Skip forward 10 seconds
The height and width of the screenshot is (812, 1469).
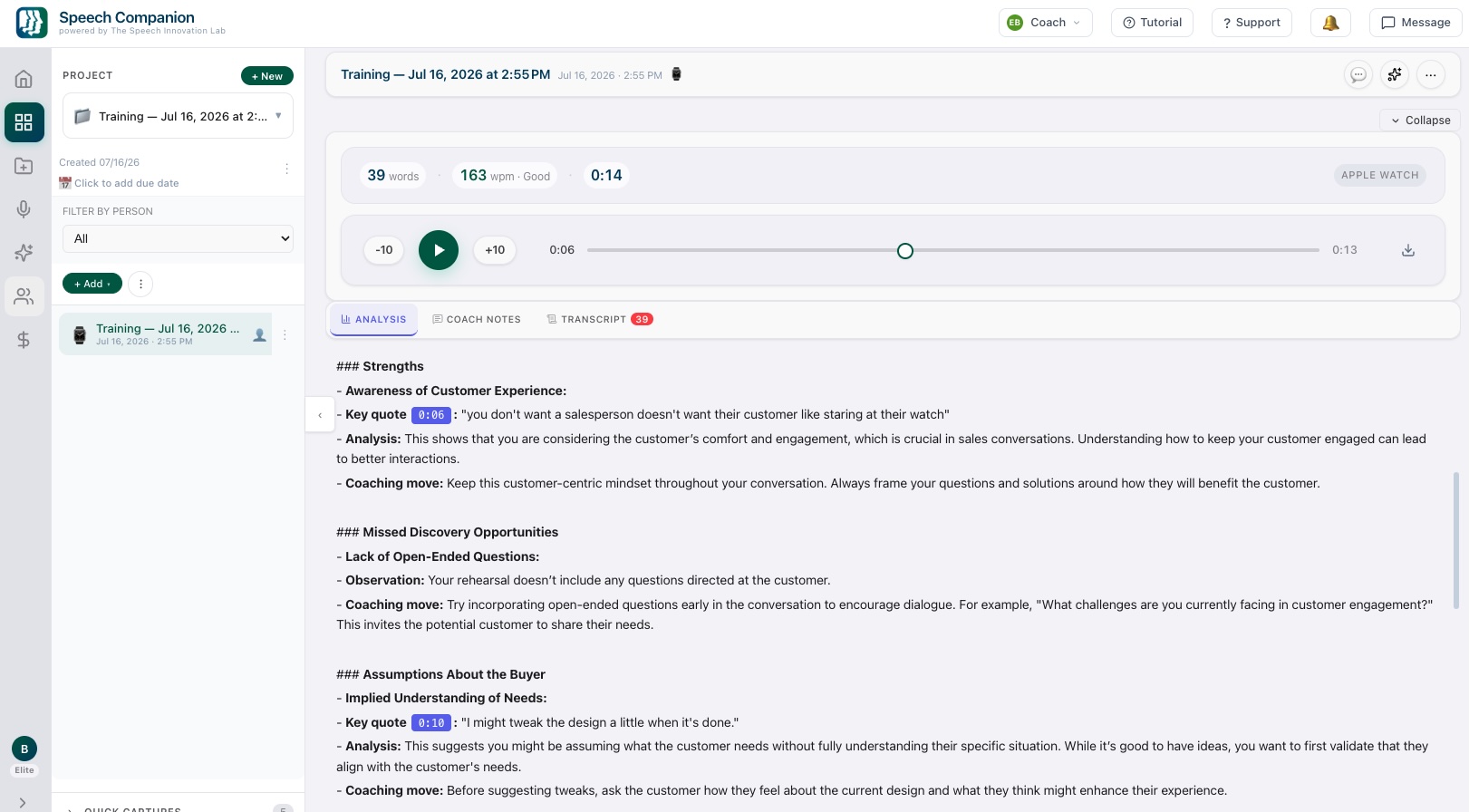point(495,250)
